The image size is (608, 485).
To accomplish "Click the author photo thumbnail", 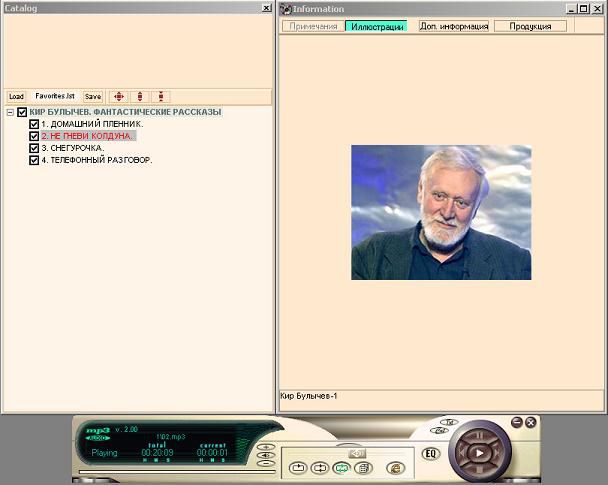I will (x=441, y=212).
